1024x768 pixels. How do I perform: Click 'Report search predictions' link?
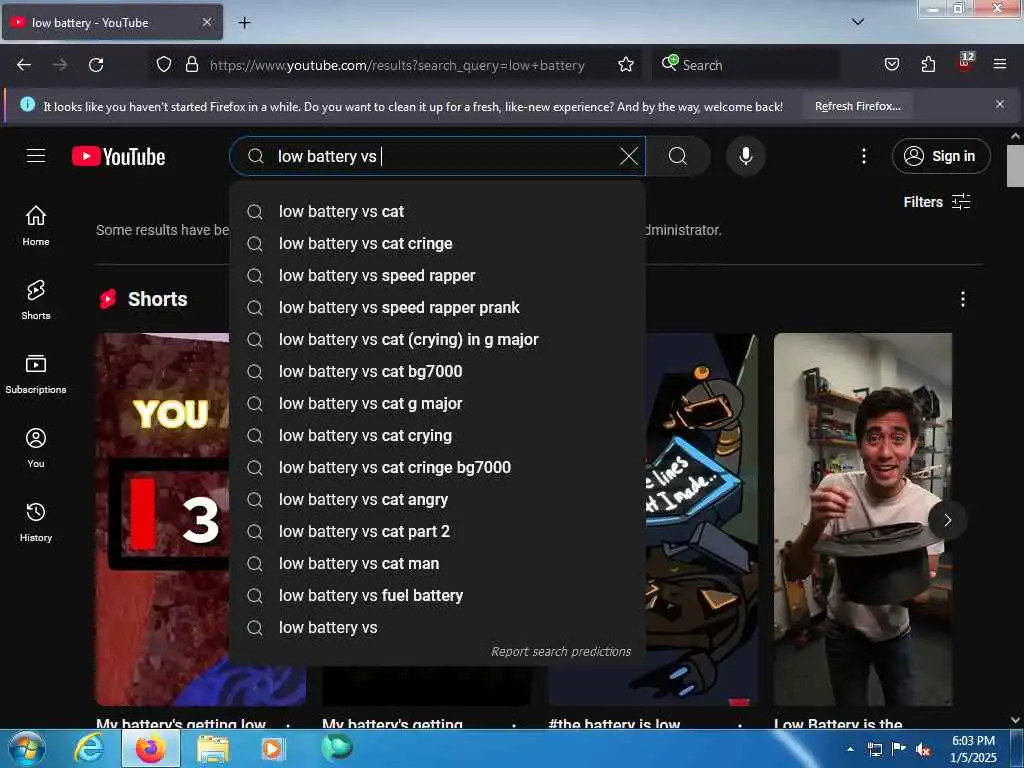pyautogui.click(x=561, y=651)
